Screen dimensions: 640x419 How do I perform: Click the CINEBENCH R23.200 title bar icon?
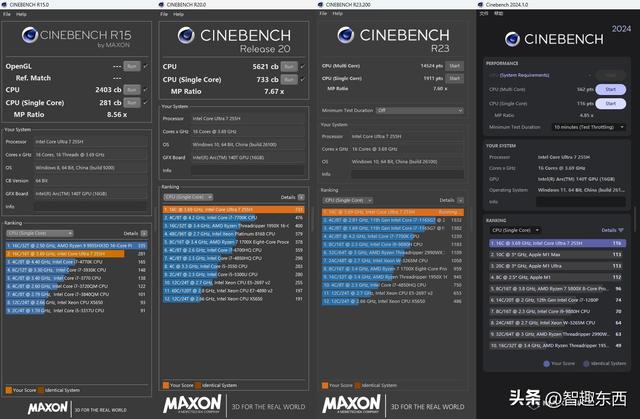click(320, 4)
